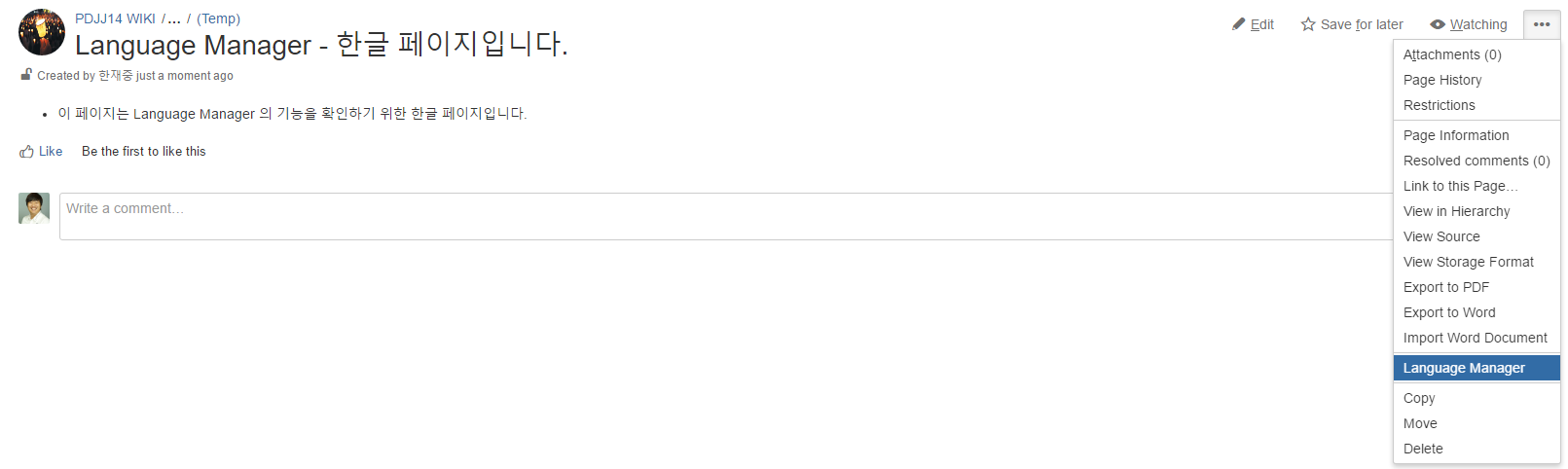Select Import Word Document
This screenshot has height=469, width=1568.
coord(1475,338)
